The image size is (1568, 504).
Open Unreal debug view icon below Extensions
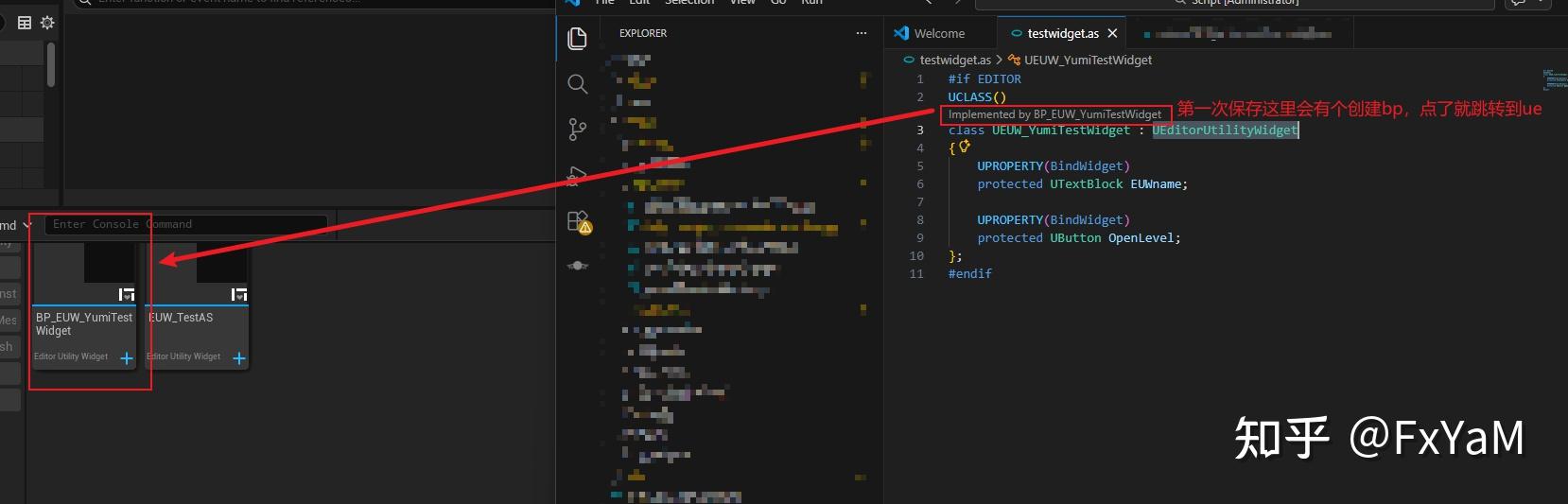click(x=577, y=266)
